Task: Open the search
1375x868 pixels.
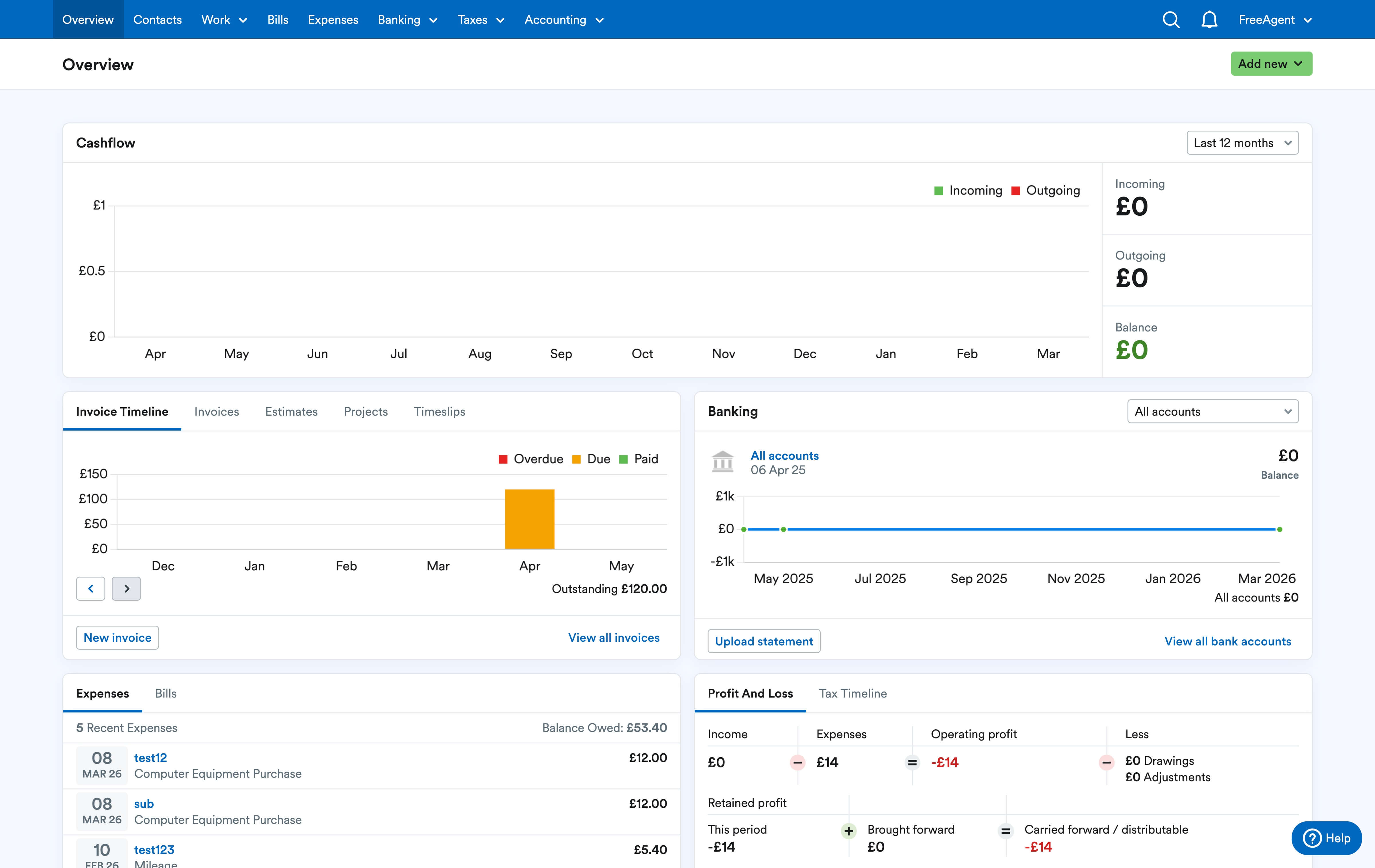Action: tap(1170, 19)
